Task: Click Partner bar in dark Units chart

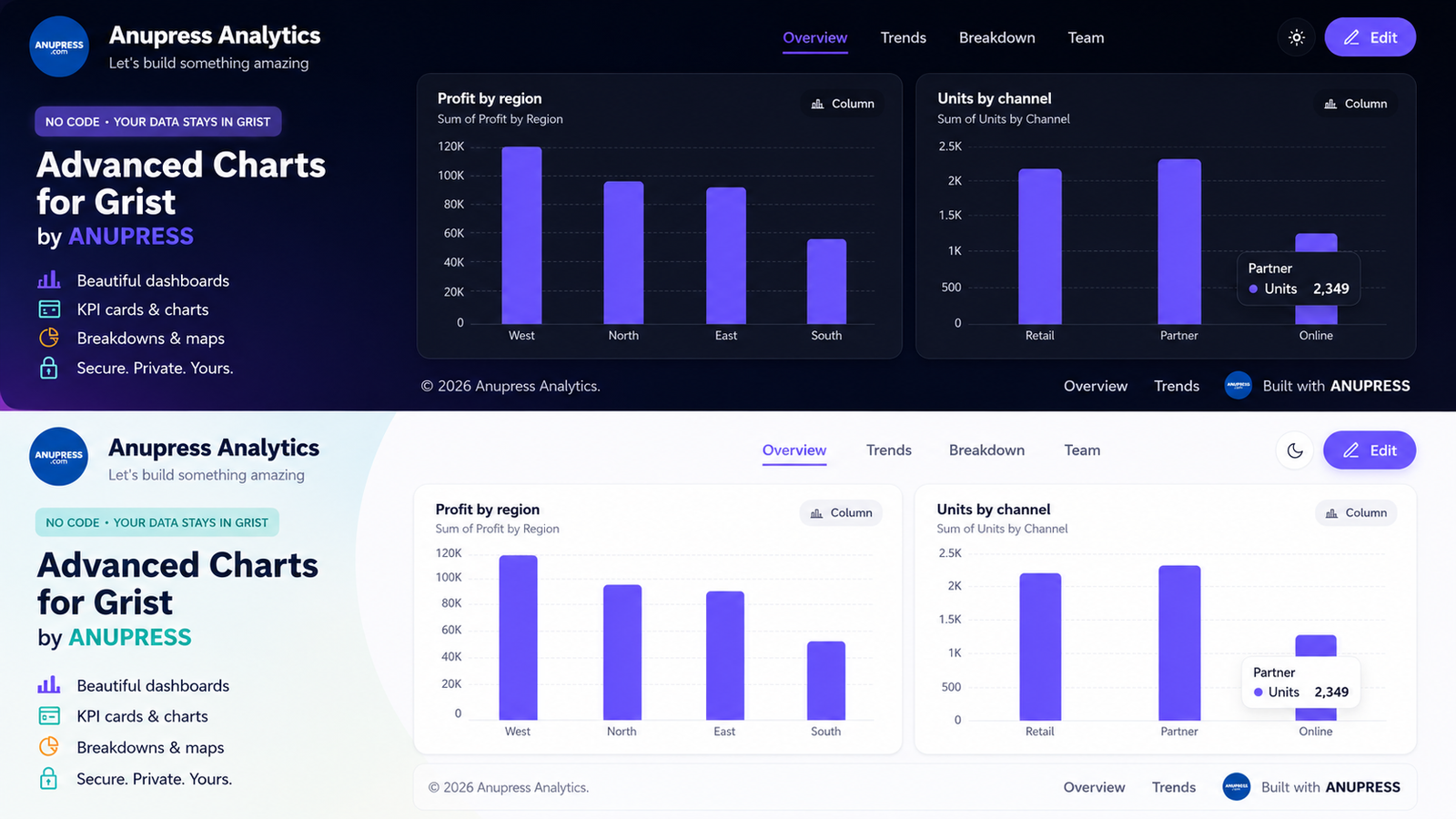Action: [x=1179, y=241]
